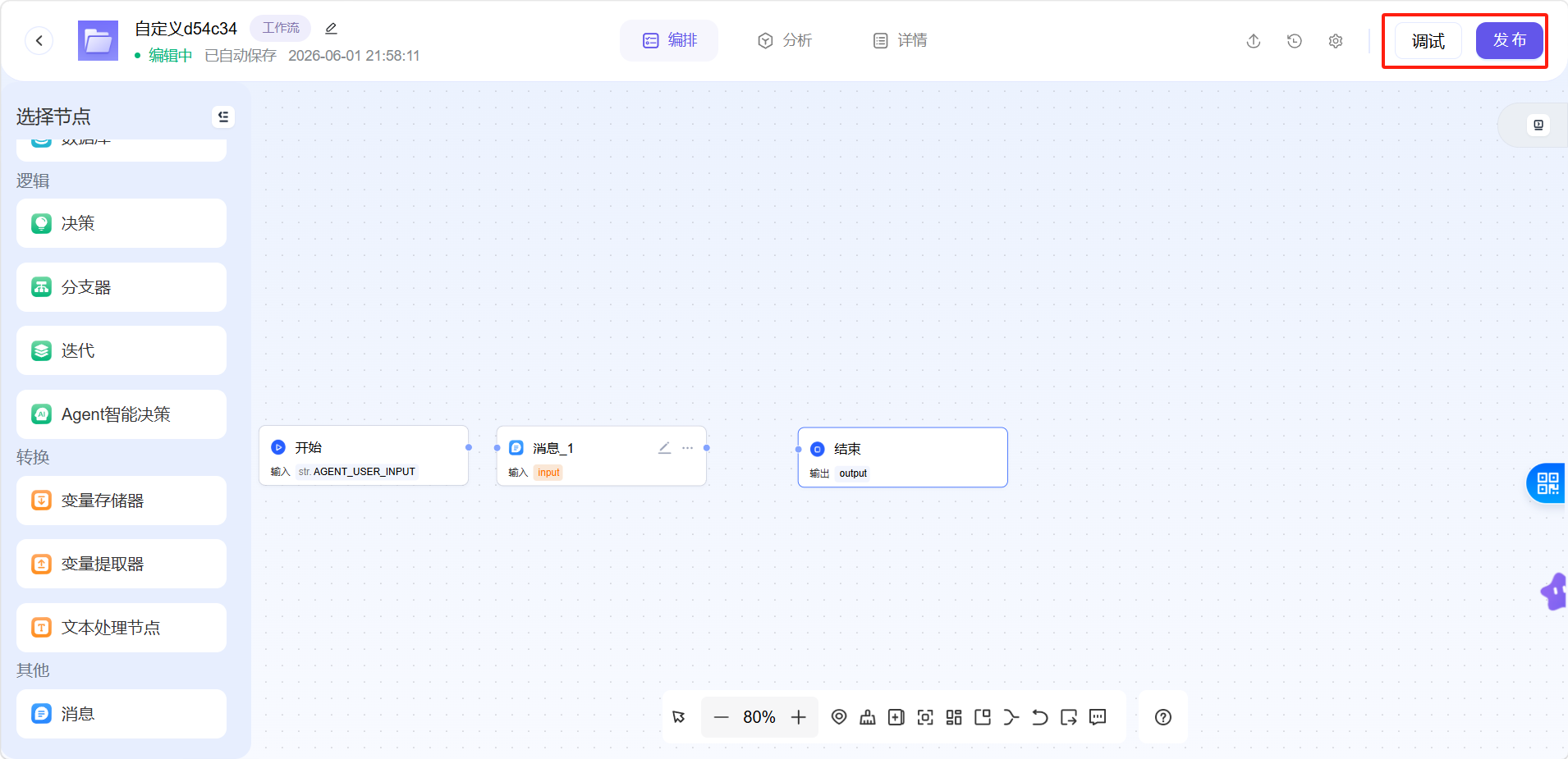The image size is (1568, 759).
Task: Click the 迭代 green layers icon
Action: pyautogui.click(x=41, y=350)
